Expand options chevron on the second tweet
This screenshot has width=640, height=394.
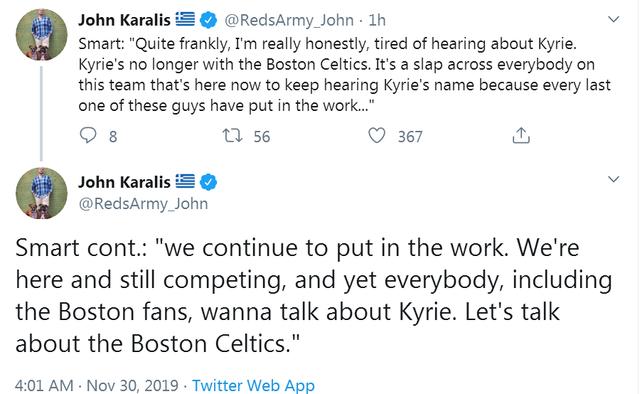[613, 179]
